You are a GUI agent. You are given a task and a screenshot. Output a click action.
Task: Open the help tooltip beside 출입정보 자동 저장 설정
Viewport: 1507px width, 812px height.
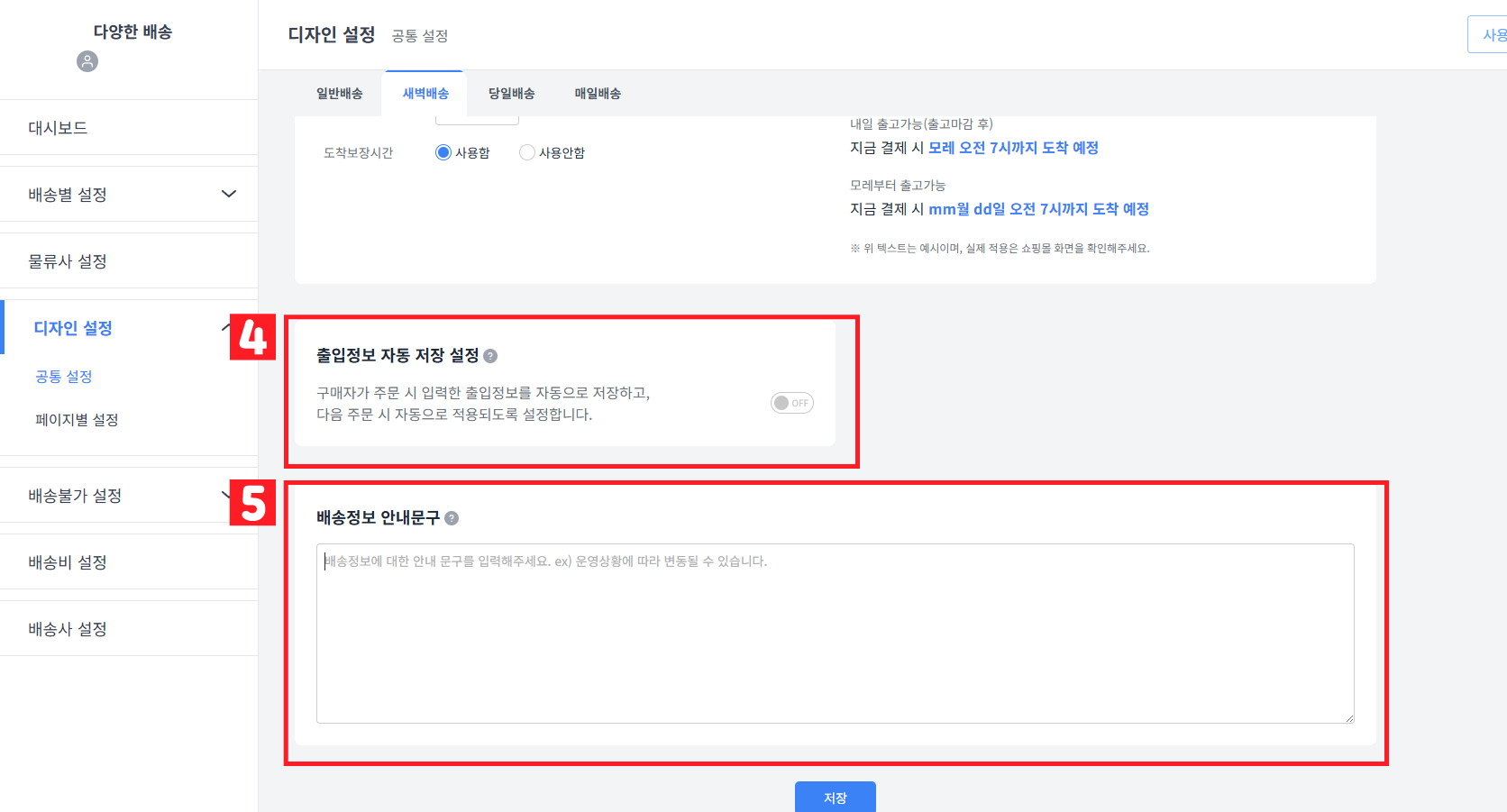489,356
